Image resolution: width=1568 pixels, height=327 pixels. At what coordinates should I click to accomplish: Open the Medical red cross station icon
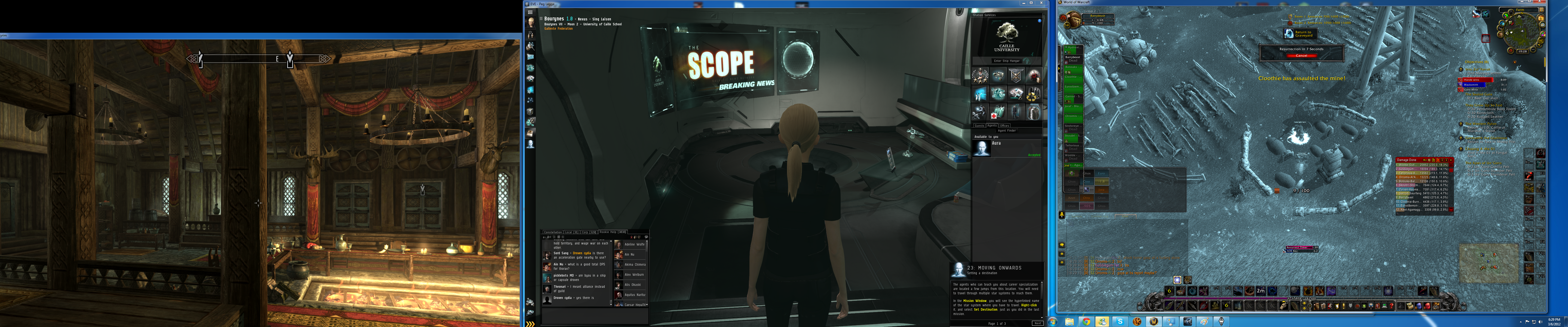click(998, 112)
